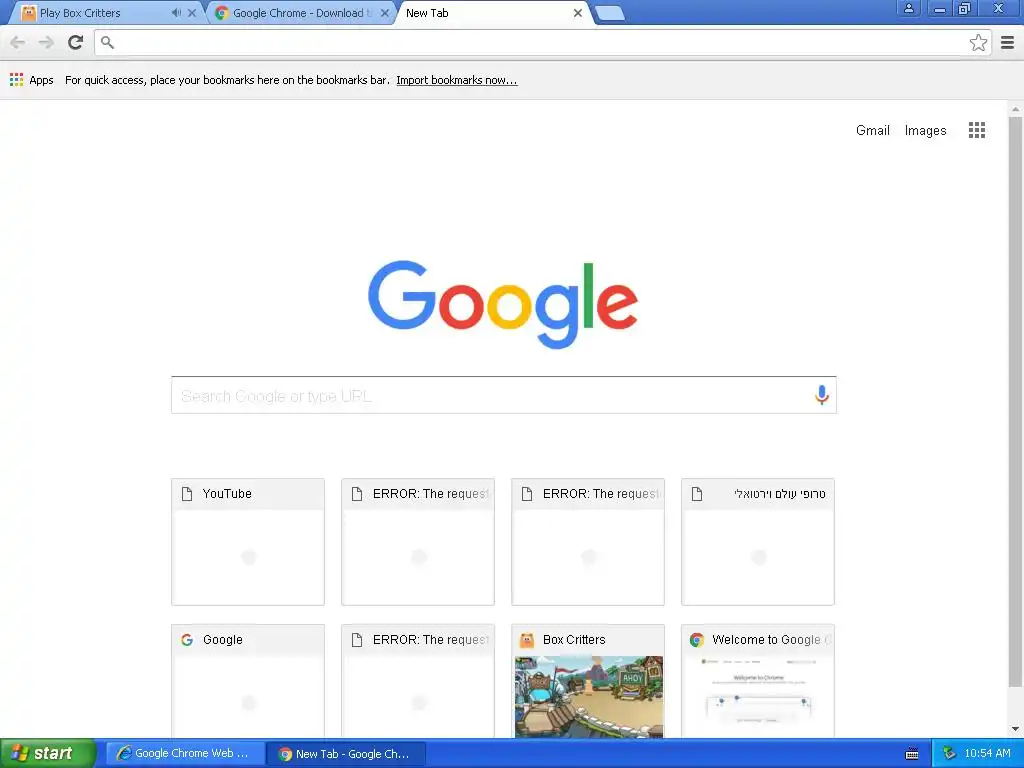Image resolution: width=1024 pixels, height=768 pixels.
Task: Close the Google Chrome - Download tab
Action: click(x=385, y=13)
